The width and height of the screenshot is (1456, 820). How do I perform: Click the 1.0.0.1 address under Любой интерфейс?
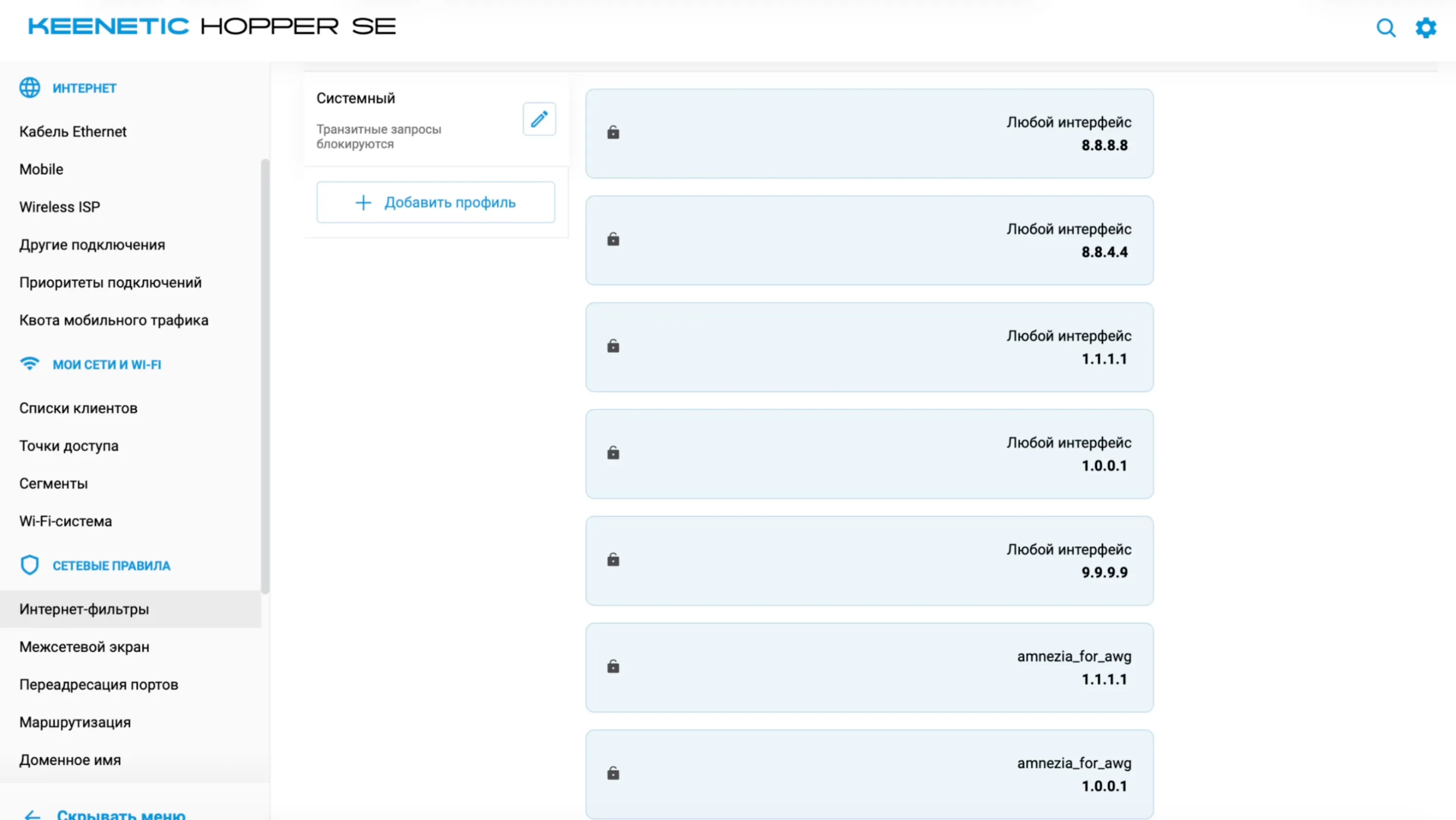tap(1105, 466)
